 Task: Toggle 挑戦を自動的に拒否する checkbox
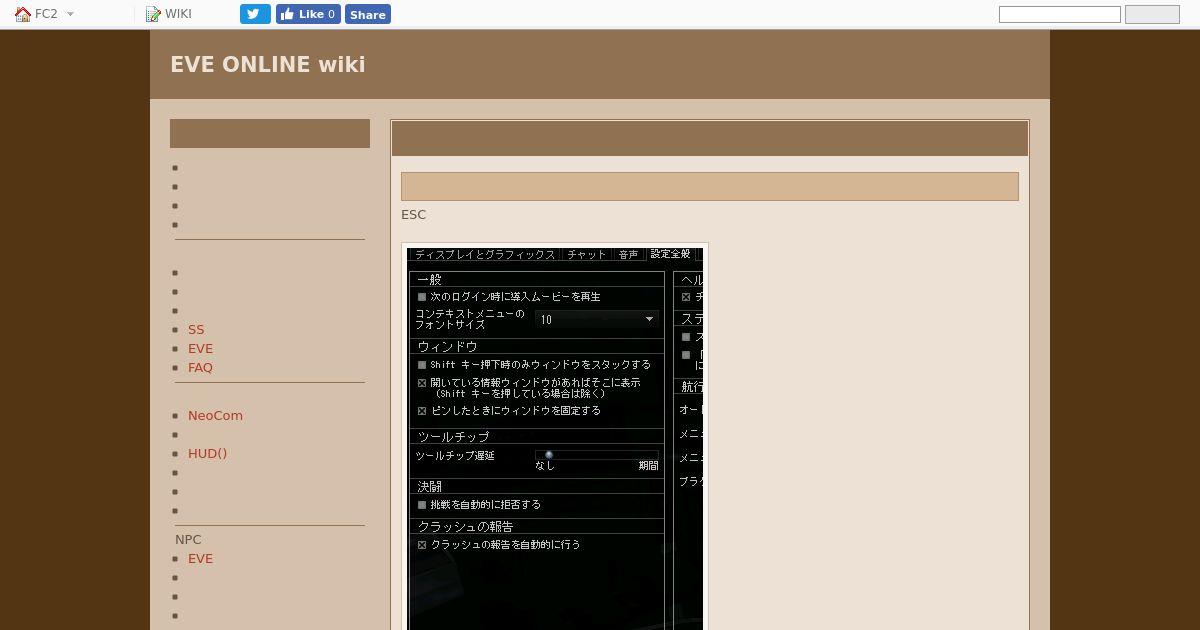pos(422,505)
